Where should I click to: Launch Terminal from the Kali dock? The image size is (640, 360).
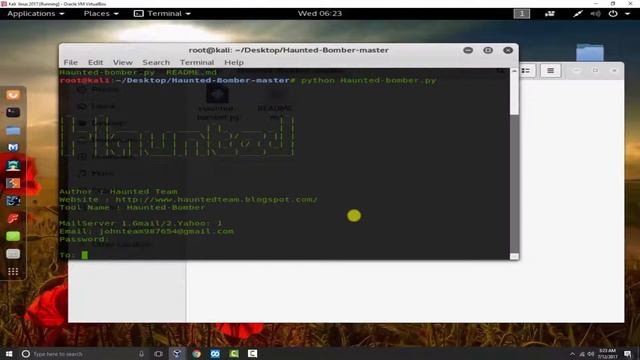coord(13,112)
